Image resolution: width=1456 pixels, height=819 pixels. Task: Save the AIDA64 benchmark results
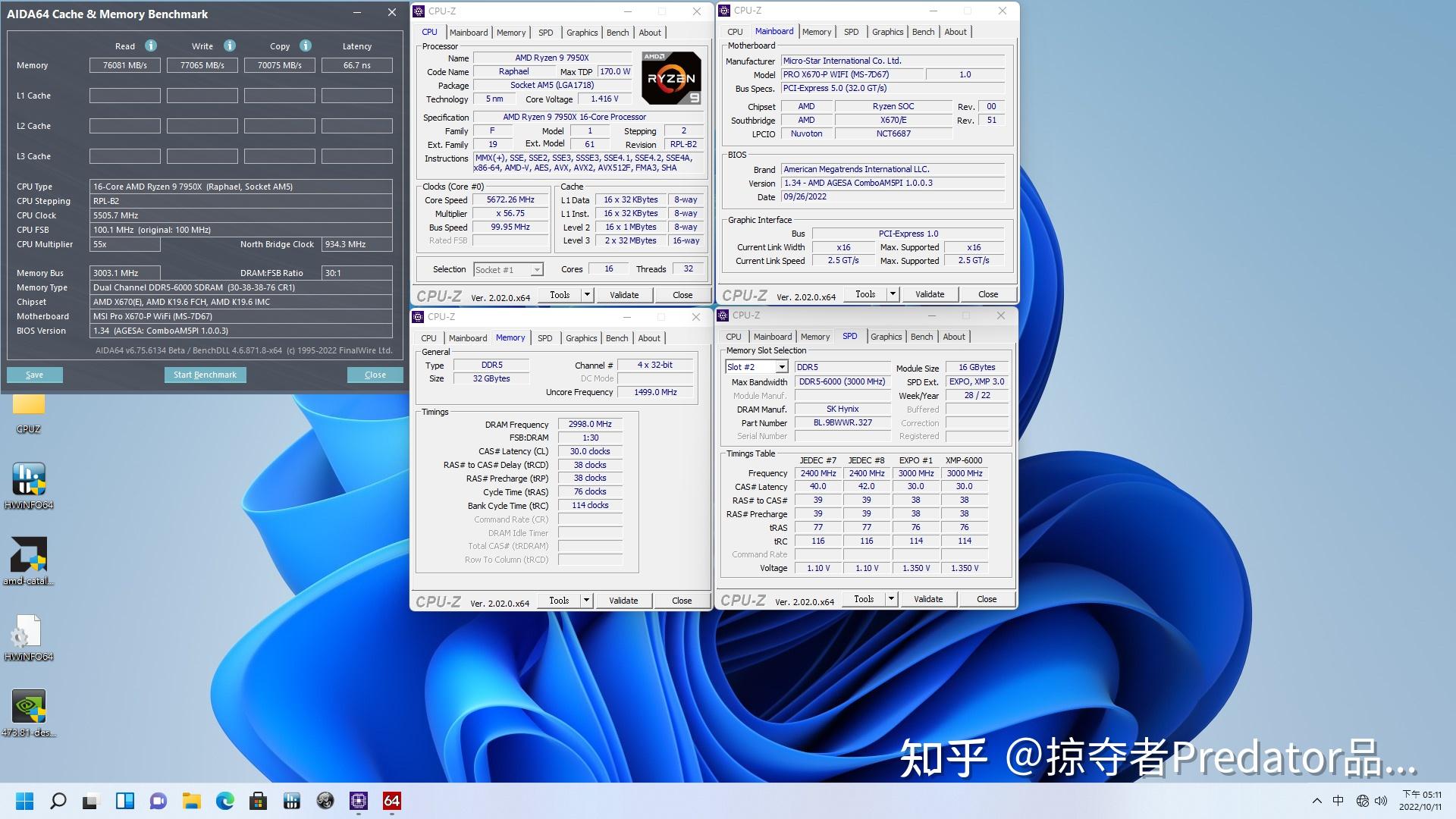pos(35,374)
